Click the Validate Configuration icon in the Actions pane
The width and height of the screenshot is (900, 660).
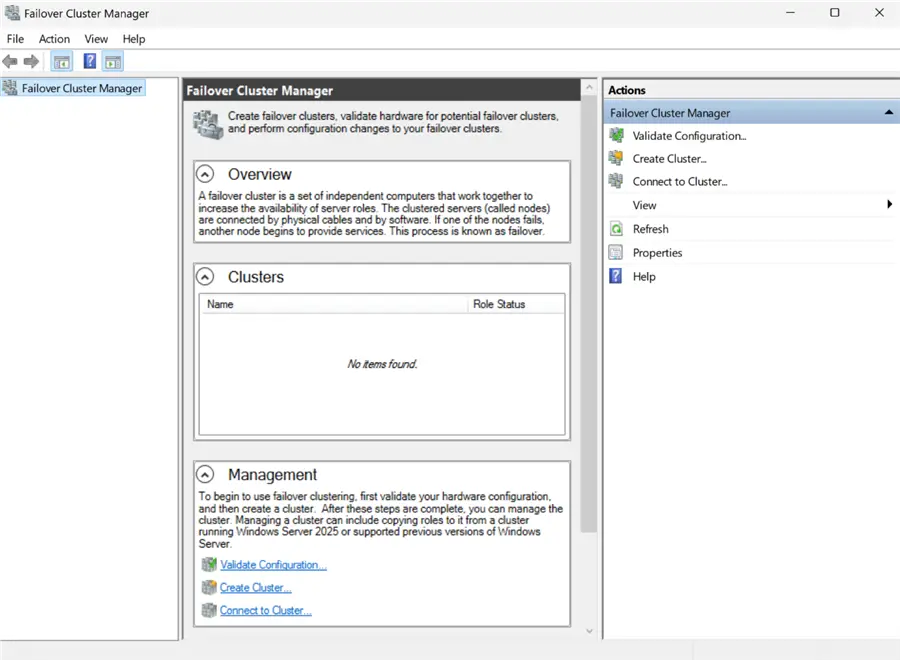point(616,135)
